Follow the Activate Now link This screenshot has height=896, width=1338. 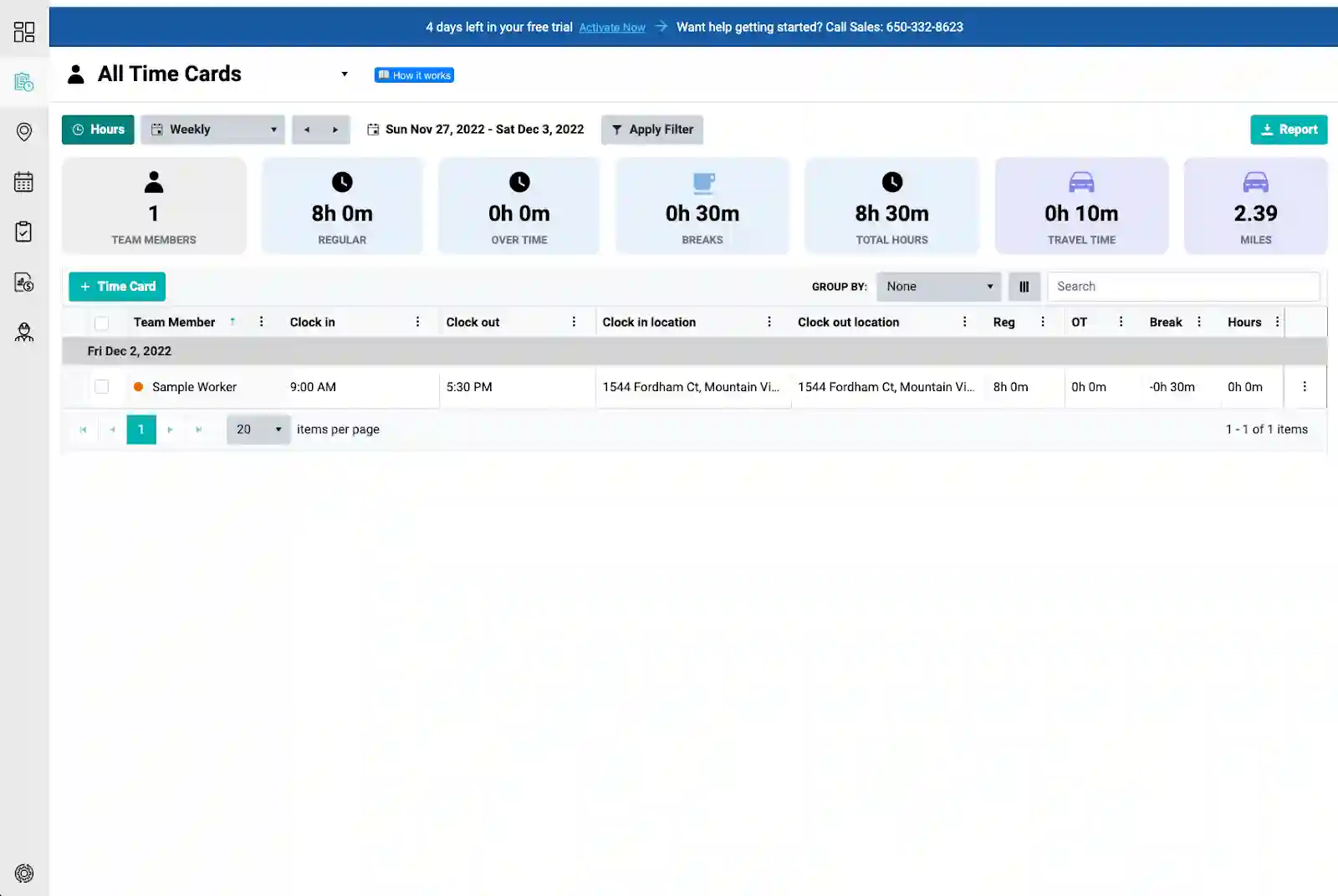pos(611,28)
